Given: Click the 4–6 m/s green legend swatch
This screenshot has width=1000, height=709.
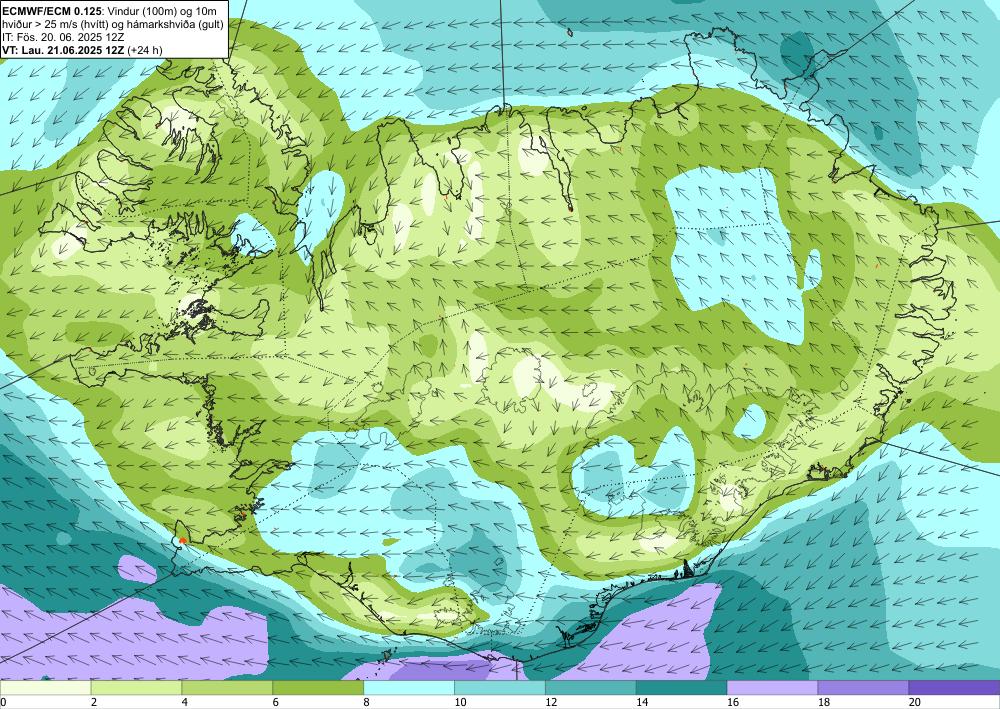Looking at the screenshot, I should 227,688.
